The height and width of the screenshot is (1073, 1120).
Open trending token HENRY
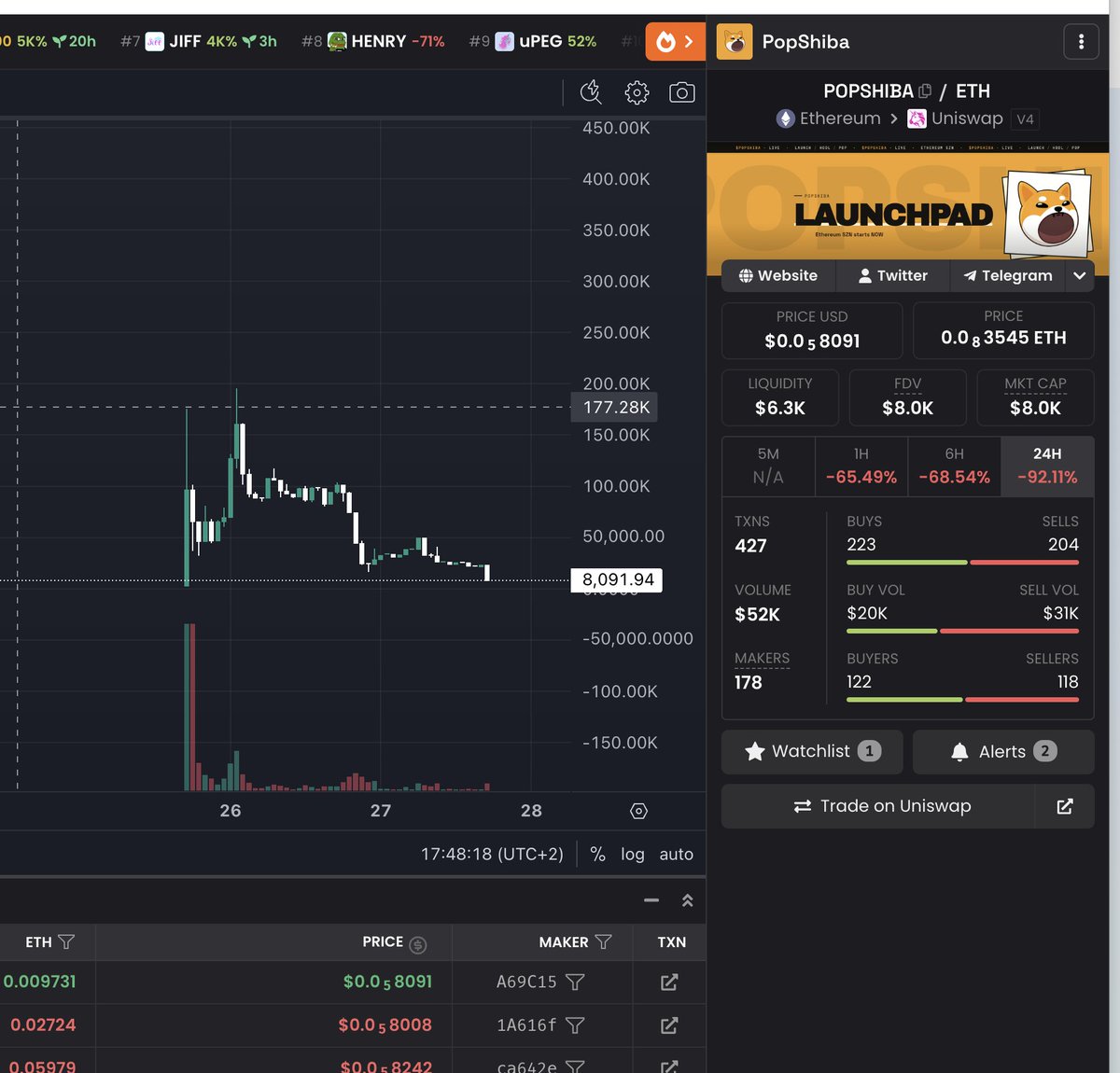[373, 41]
